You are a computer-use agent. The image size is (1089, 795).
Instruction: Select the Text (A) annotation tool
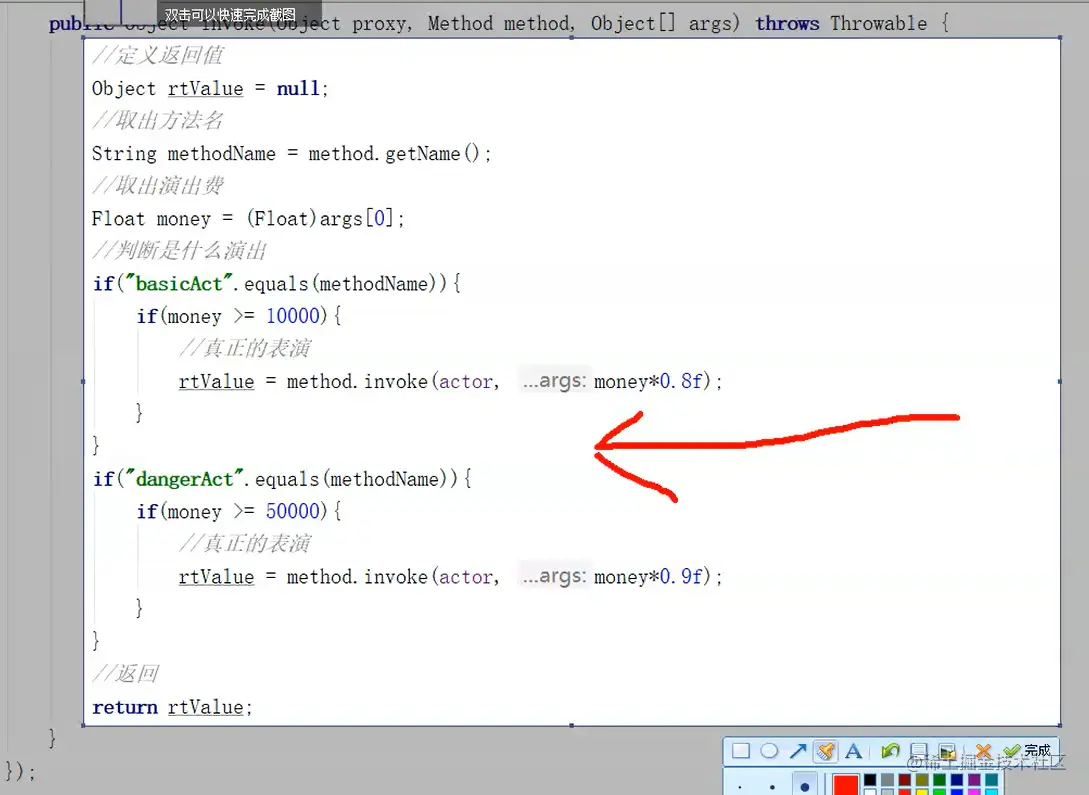pyautogui.click(x=854, y=751)
